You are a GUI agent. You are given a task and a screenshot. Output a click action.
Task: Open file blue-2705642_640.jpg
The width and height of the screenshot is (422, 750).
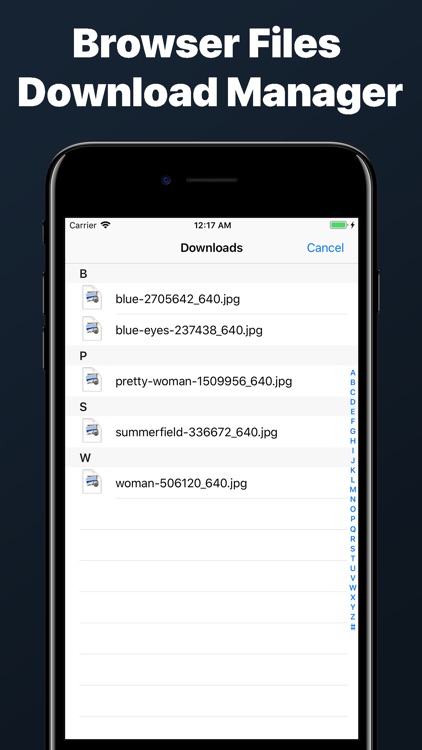click(211, 299)
